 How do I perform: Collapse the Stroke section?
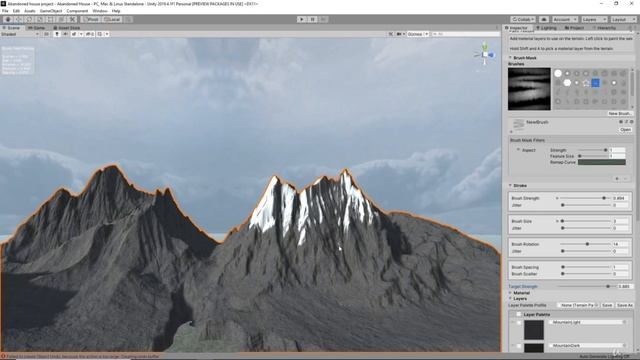[510, 186]
